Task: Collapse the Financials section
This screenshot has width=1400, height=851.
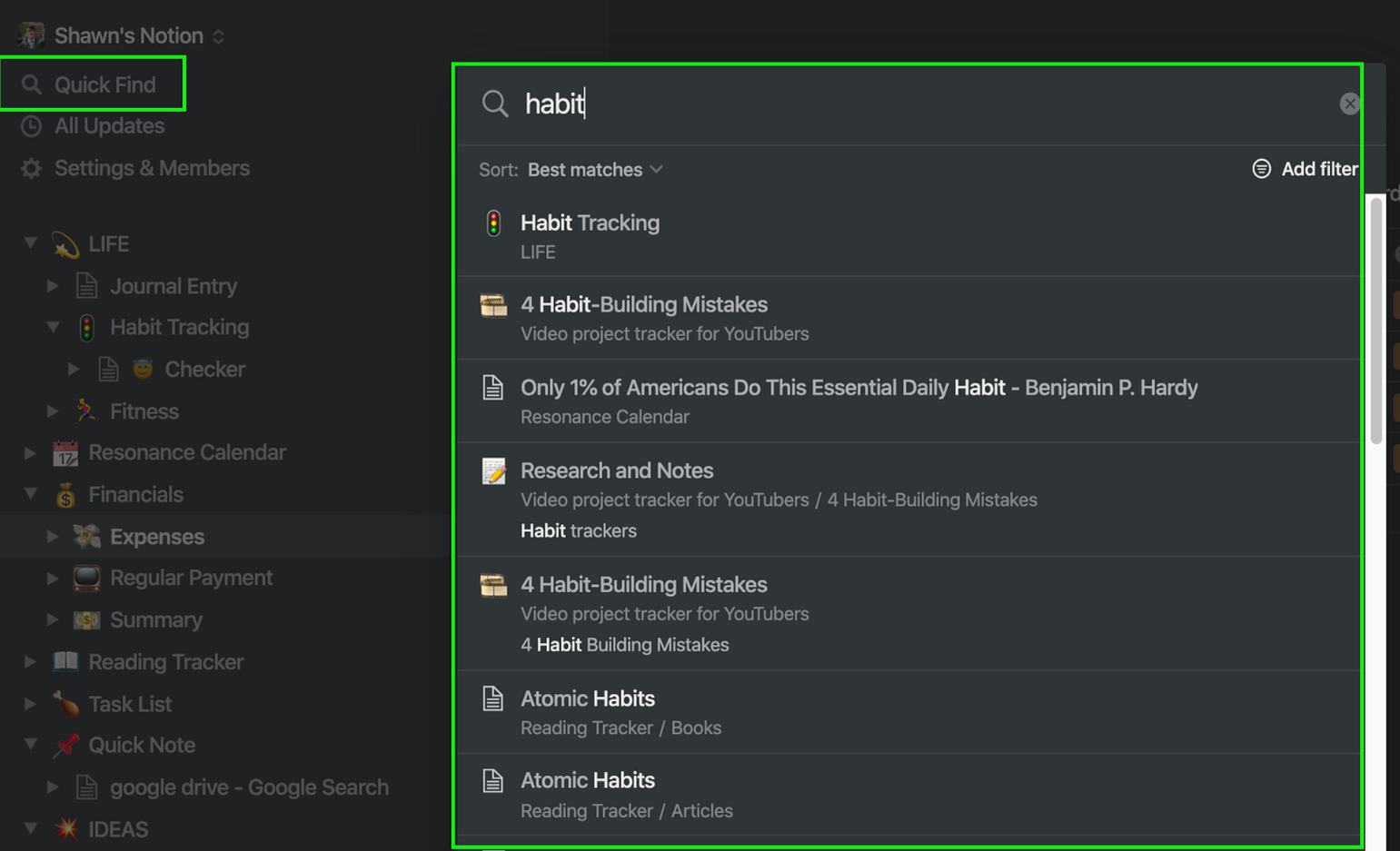Action: point(30,494)
